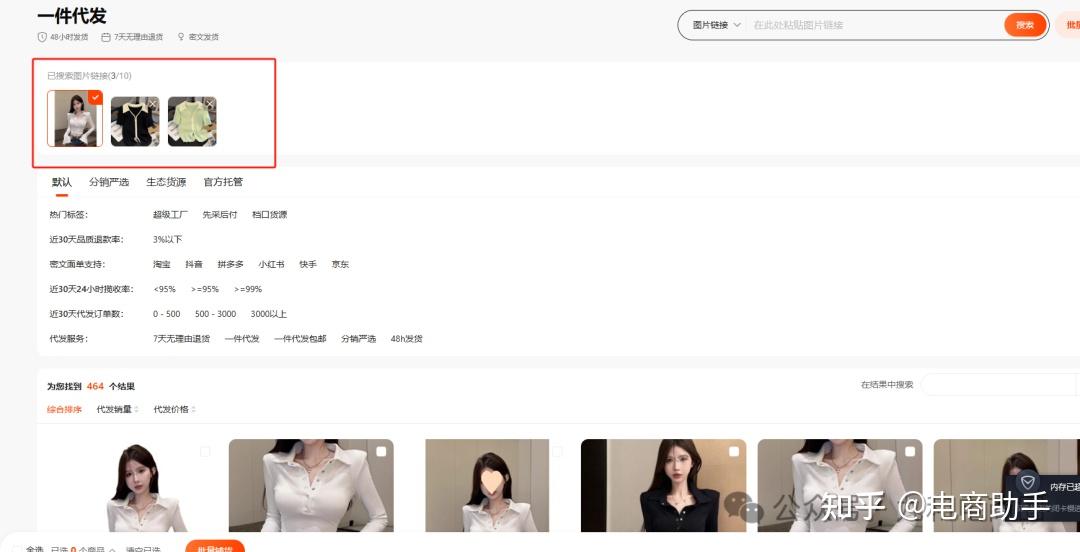
Task: Select the white-top searched image thumbnail
Action: pyautogui.click(x=74, y=119)
